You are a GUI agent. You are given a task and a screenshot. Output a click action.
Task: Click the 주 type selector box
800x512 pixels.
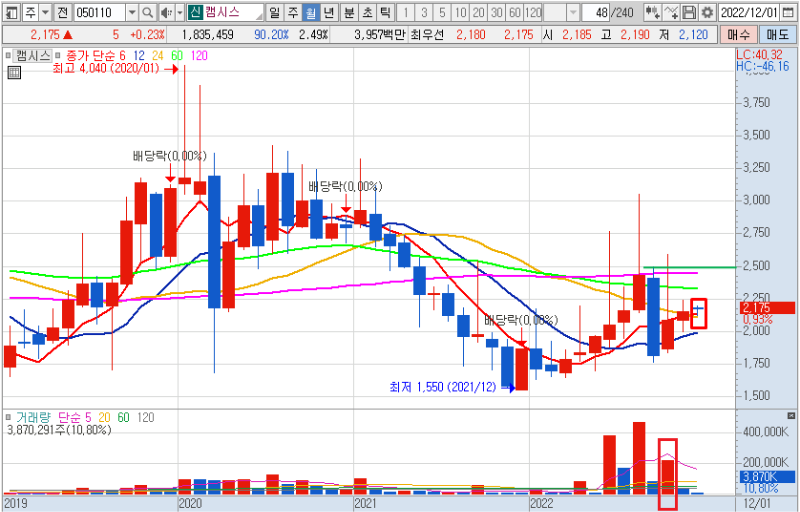tap(31, 12)
